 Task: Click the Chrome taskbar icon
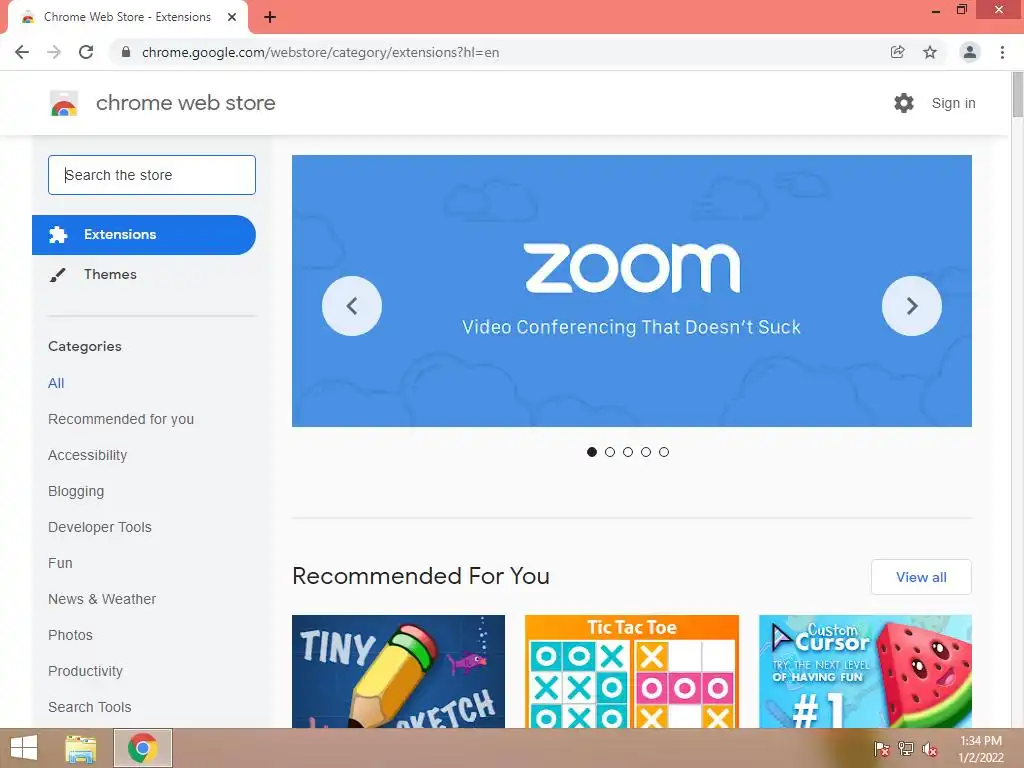click(143, 748)
